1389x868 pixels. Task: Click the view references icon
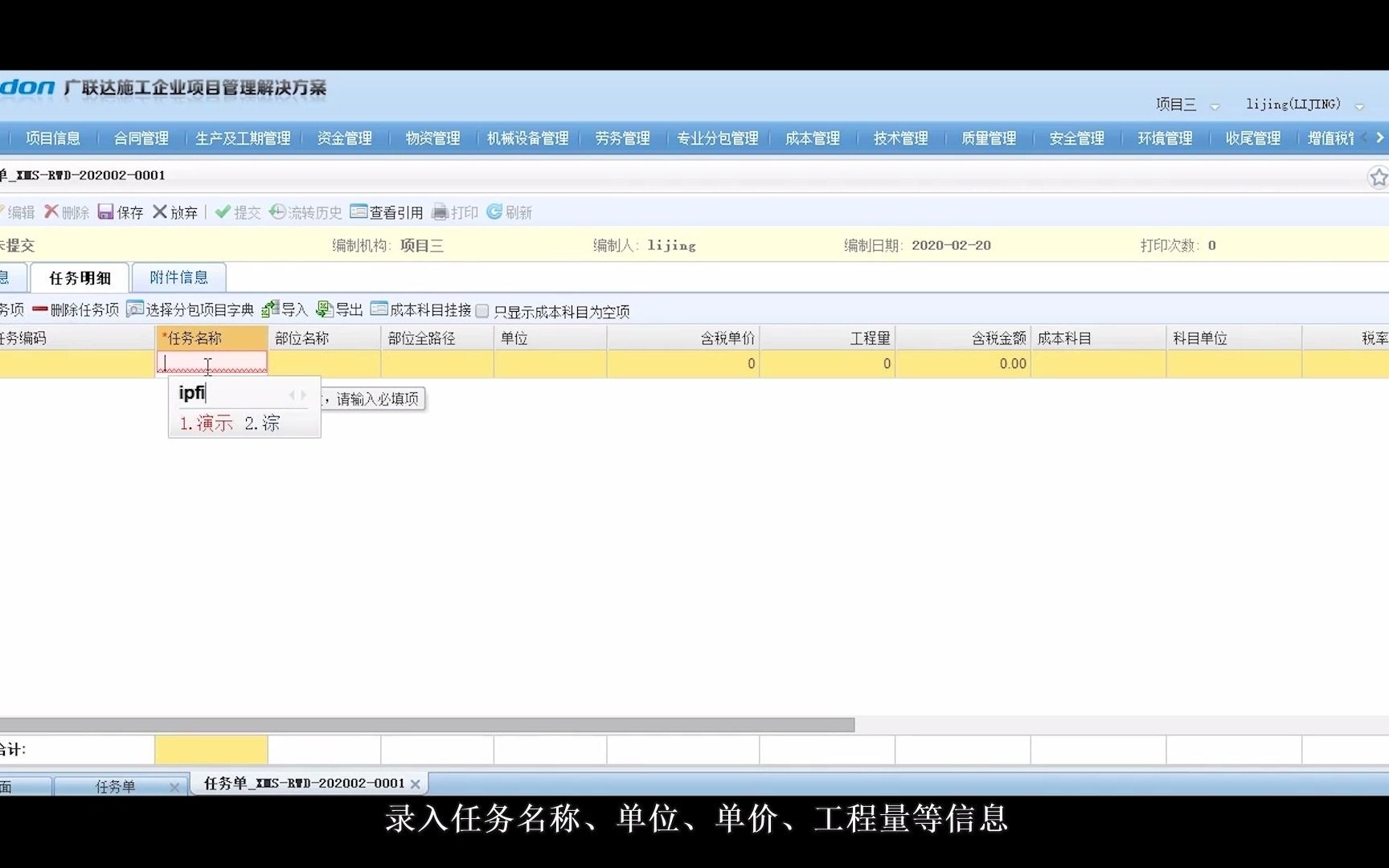359,211
